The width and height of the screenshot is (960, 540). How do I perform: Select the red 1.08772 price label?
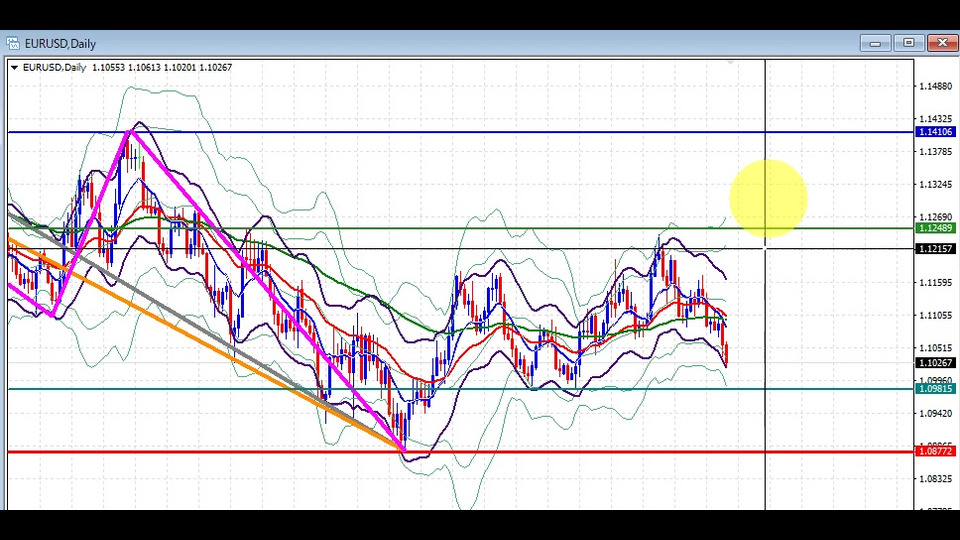pos(935,451)
